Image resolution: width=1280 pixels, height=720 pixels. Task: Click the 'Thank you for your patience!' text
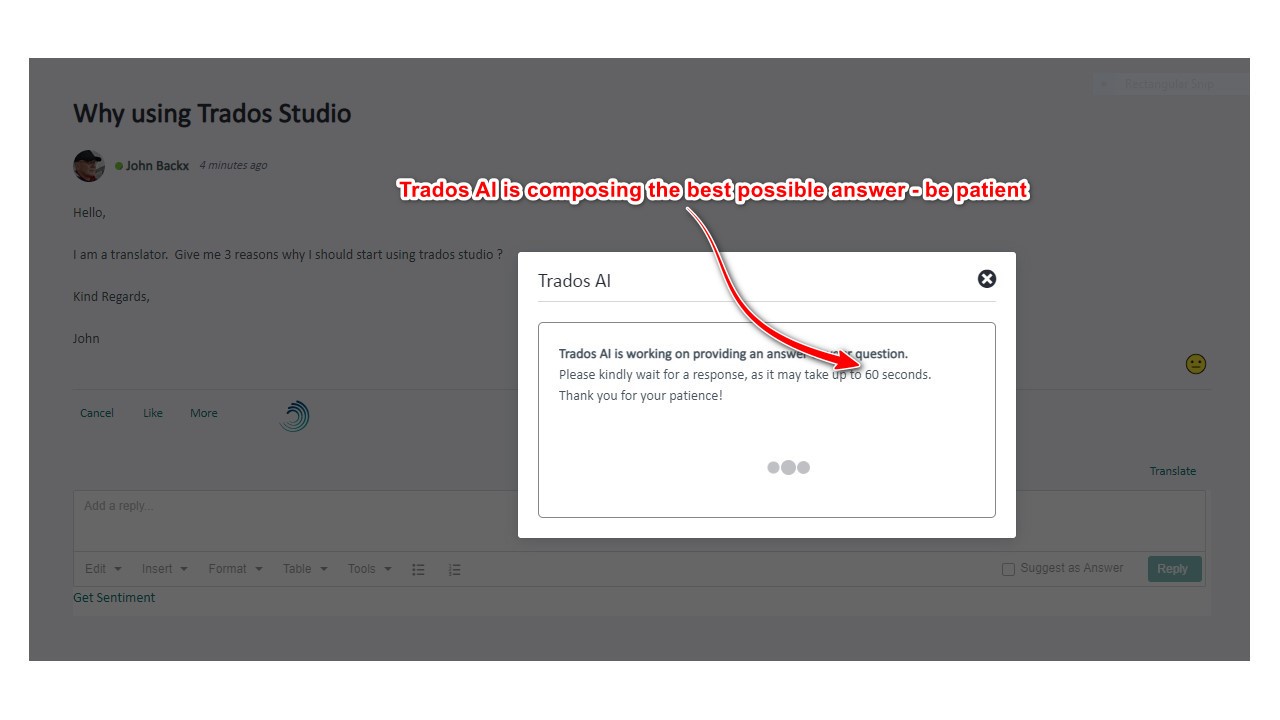click(641, 396)
